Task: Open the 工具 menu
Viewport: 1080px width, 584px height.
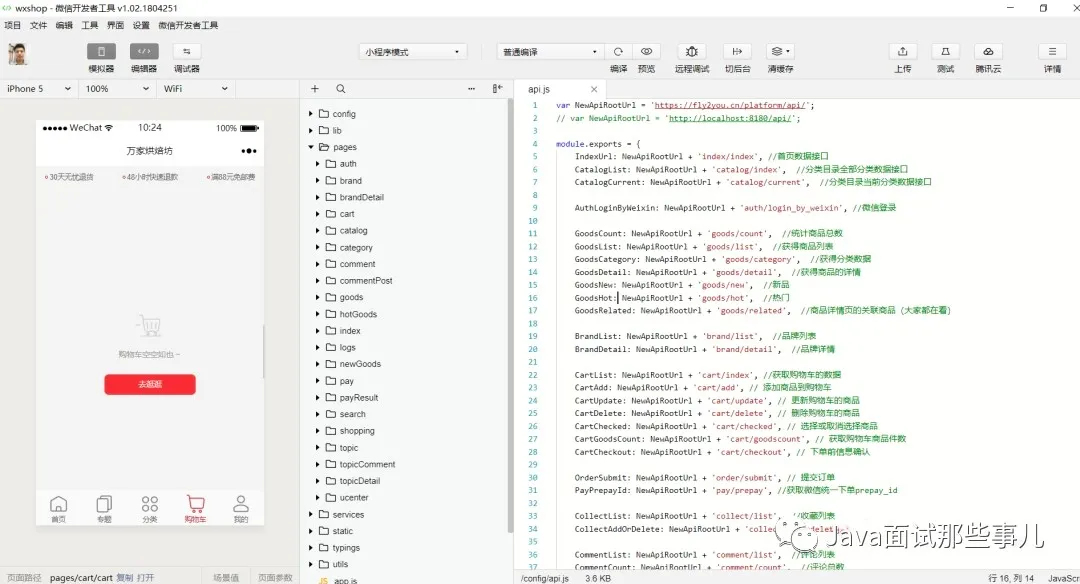Action: tap(90, 25)
